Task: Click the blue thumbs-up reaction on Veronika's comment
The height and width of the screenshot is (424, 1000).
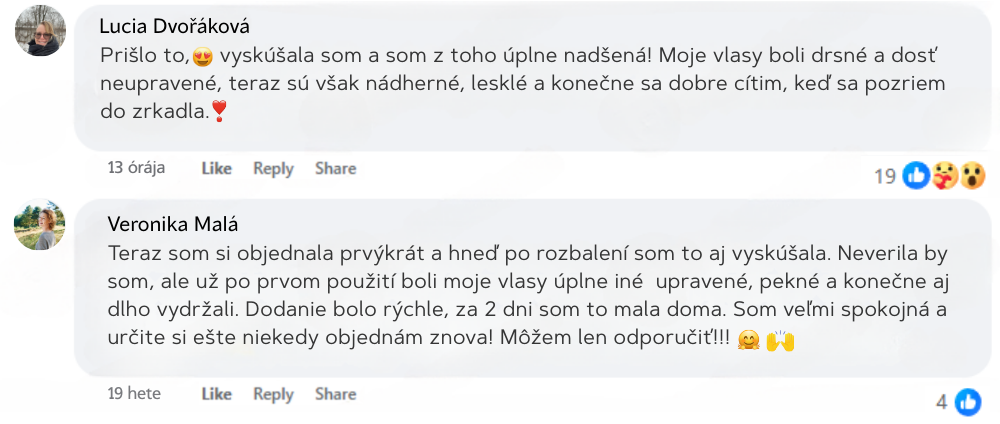Action: coord(967,402)
